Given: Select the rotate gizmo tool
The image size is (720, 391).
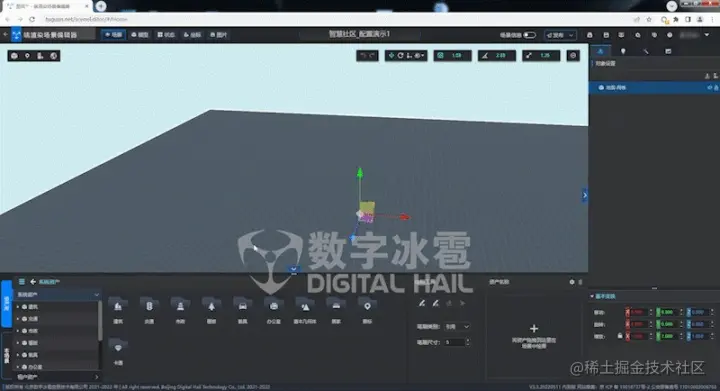Looking at the screenshot, I should click(x=400, y=56).
